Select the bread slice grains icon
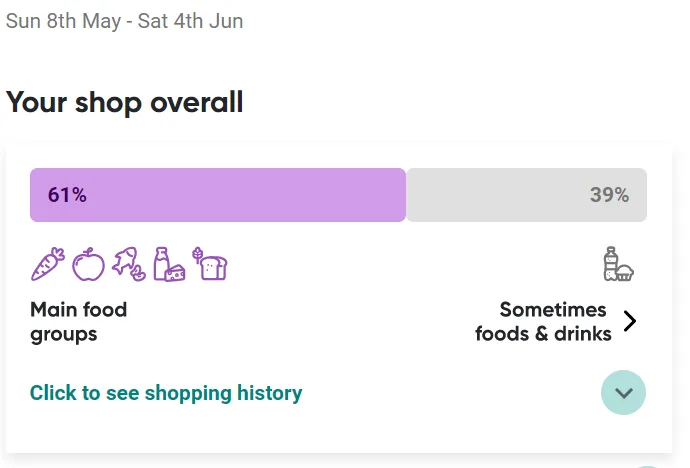 coord(210,264)
